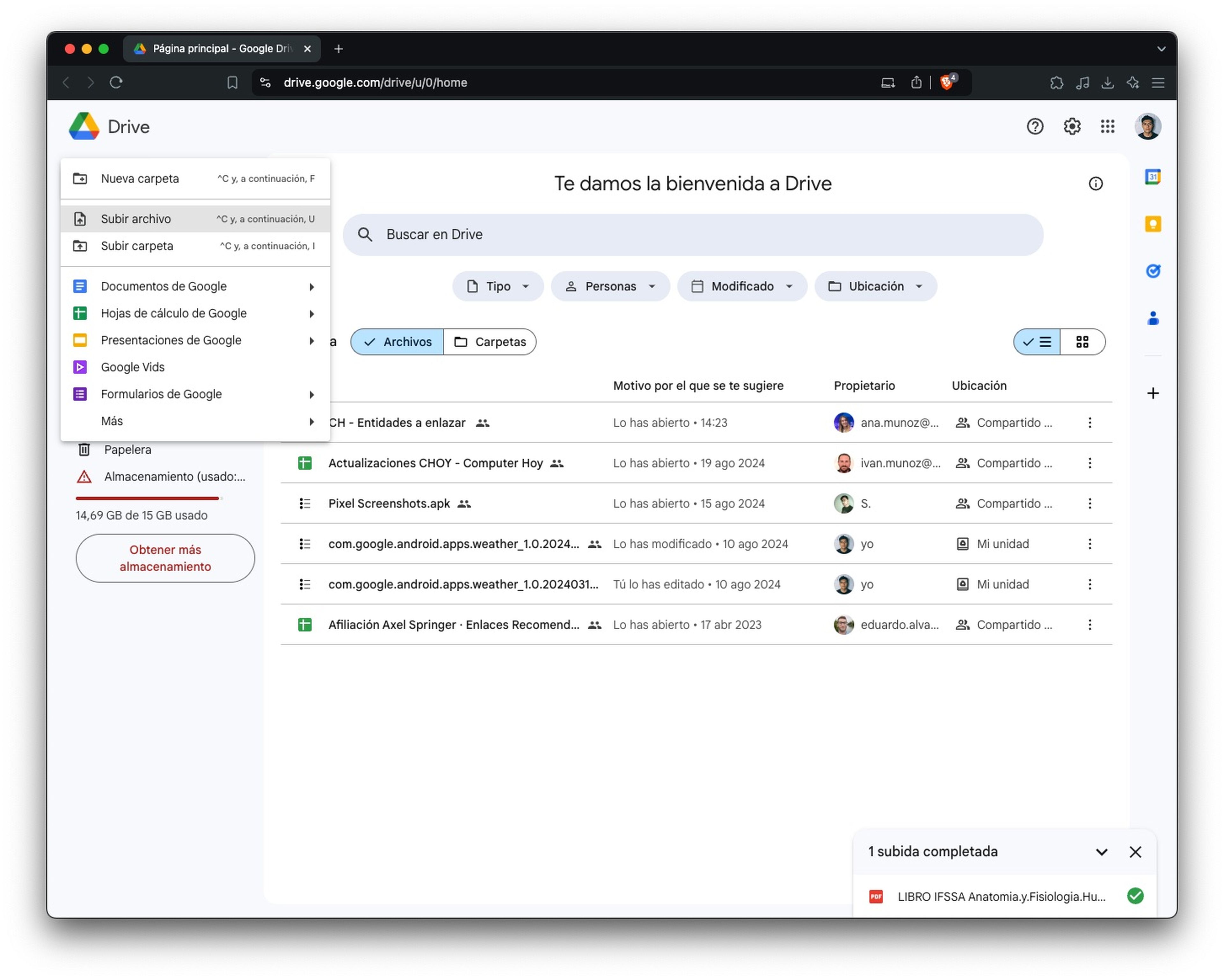Click the 'Motivo por el que se te sugiere' header
Screen dimensions: 1224x980
[x=698, y=386]
